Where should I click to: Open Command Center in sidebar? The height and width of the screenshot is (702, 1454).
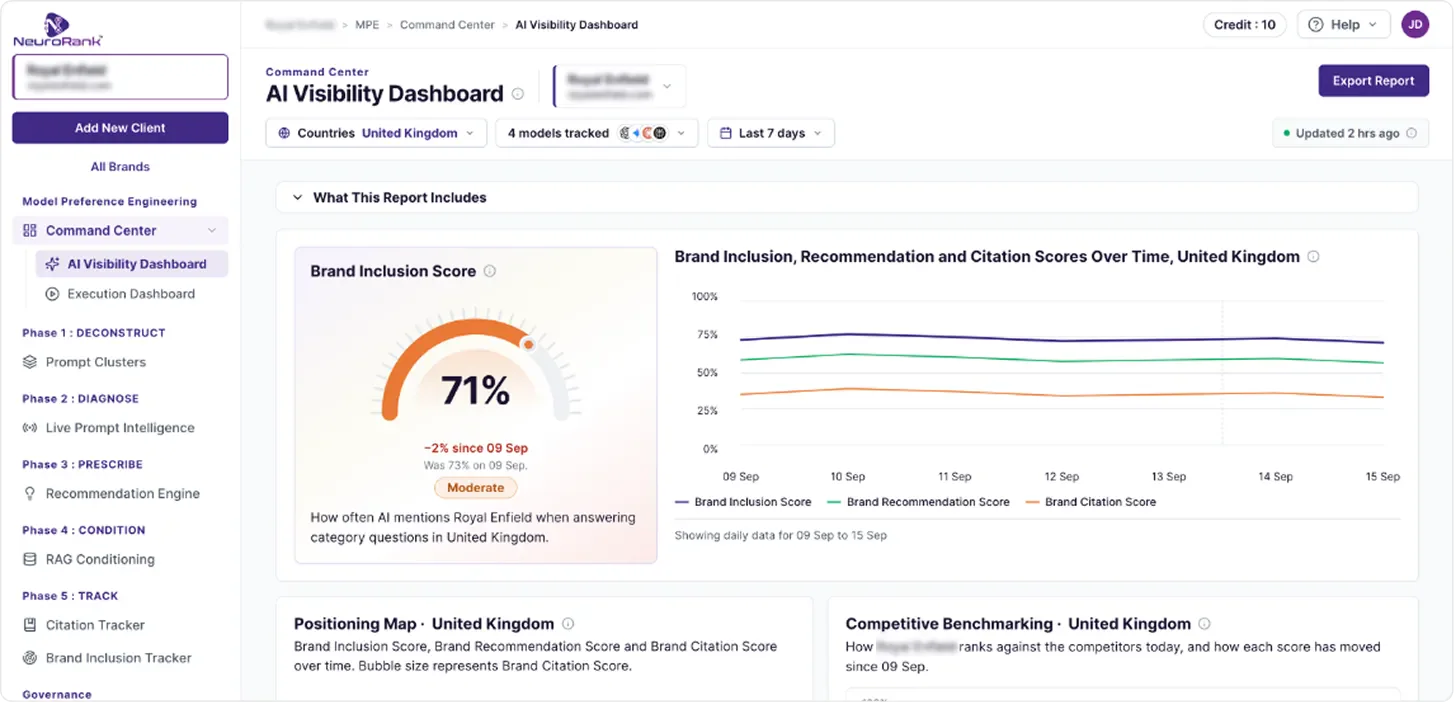120,230
